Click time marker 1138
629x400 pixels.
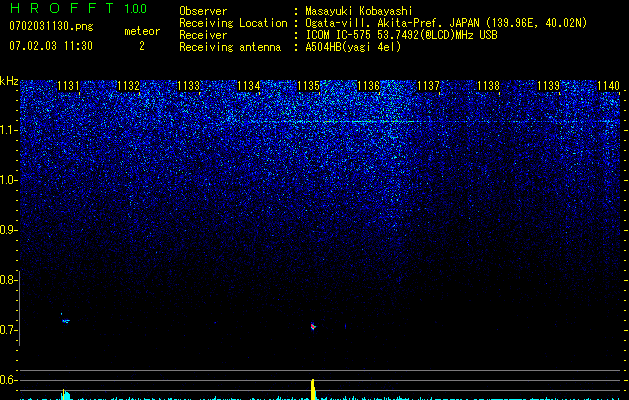point(488,86)
